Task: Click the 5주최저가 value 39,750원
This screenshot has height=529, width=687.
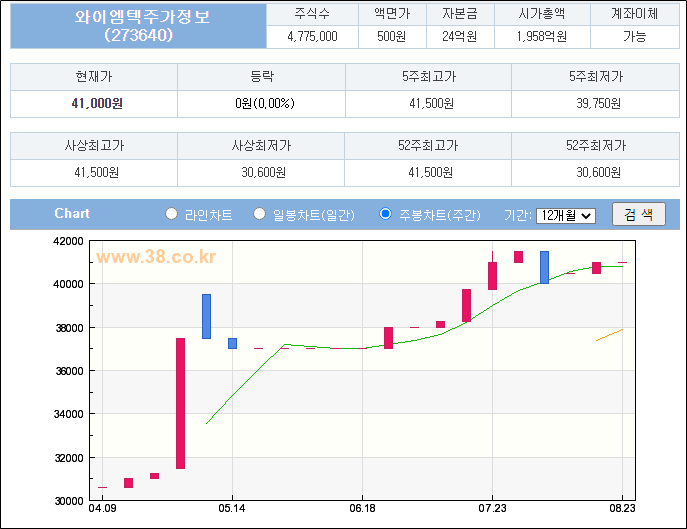Action: pos(598,103)
